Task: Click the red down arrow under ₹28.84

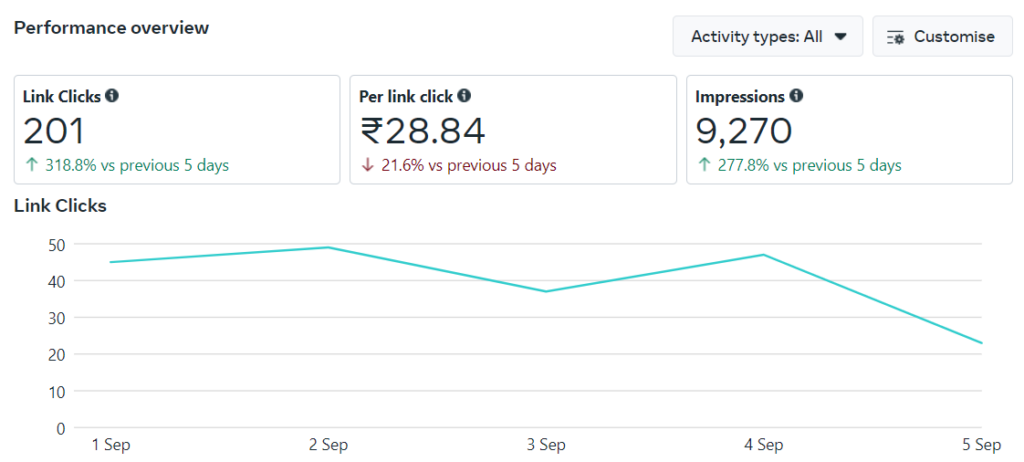Action: tap(368, 165)
